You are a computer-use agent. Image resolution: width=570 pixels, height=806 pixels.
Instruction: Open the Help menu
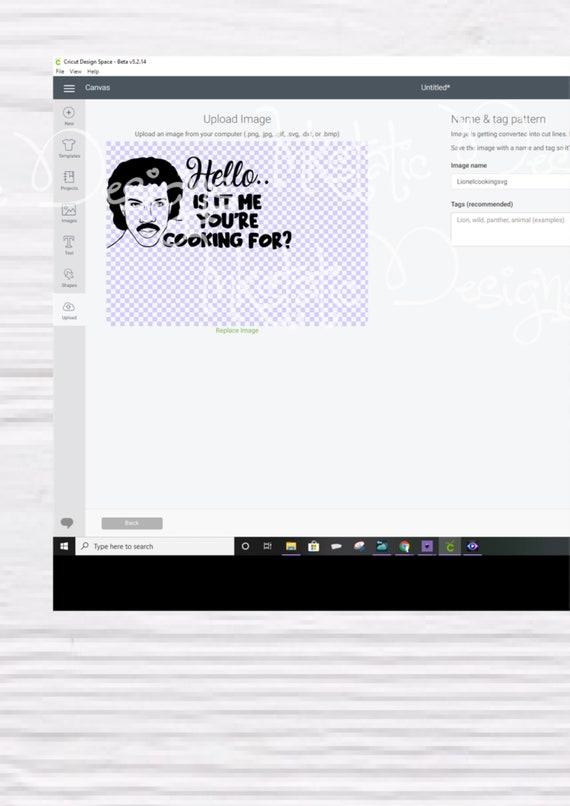click(93, 71)
